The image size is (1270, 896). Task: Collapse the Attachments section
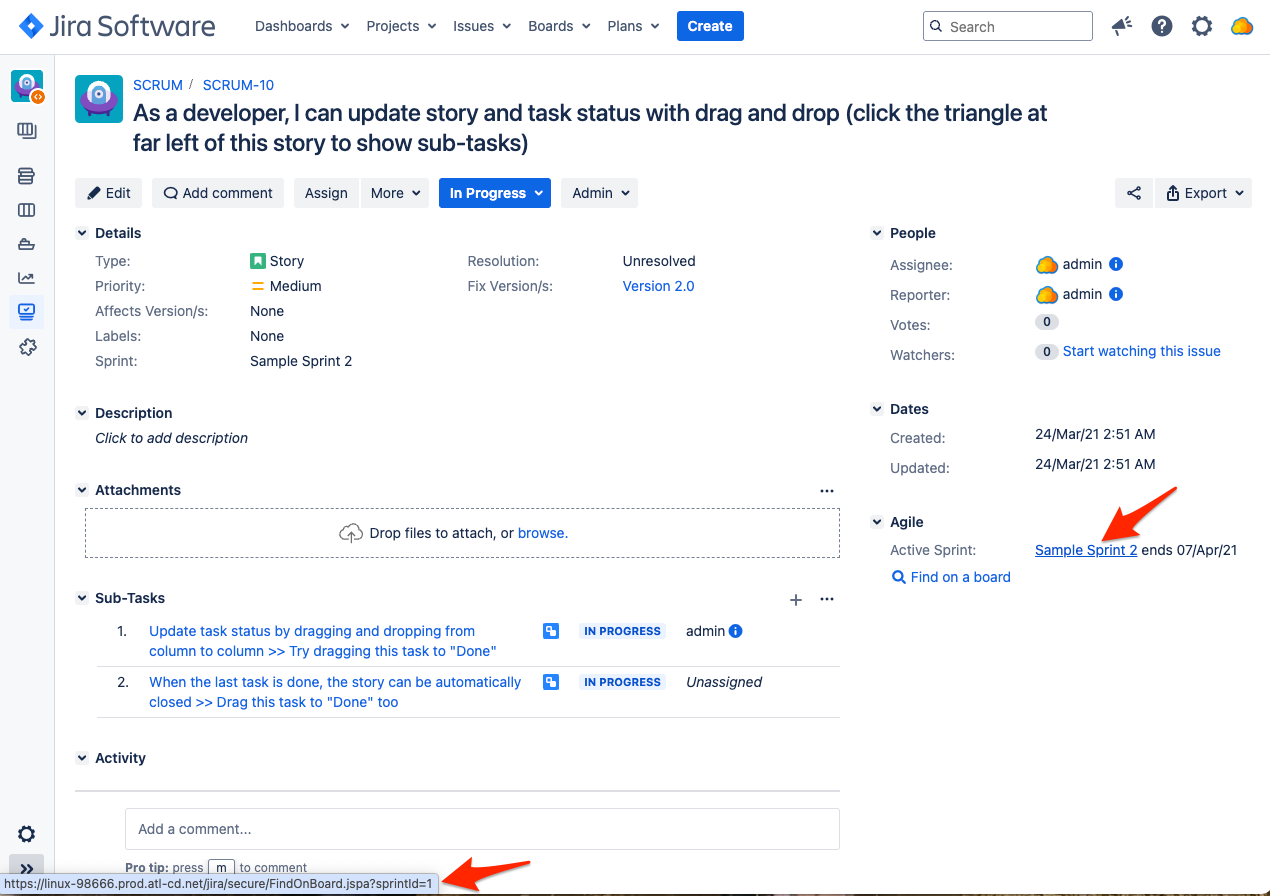pyautogui.click(x=82, y=490)
